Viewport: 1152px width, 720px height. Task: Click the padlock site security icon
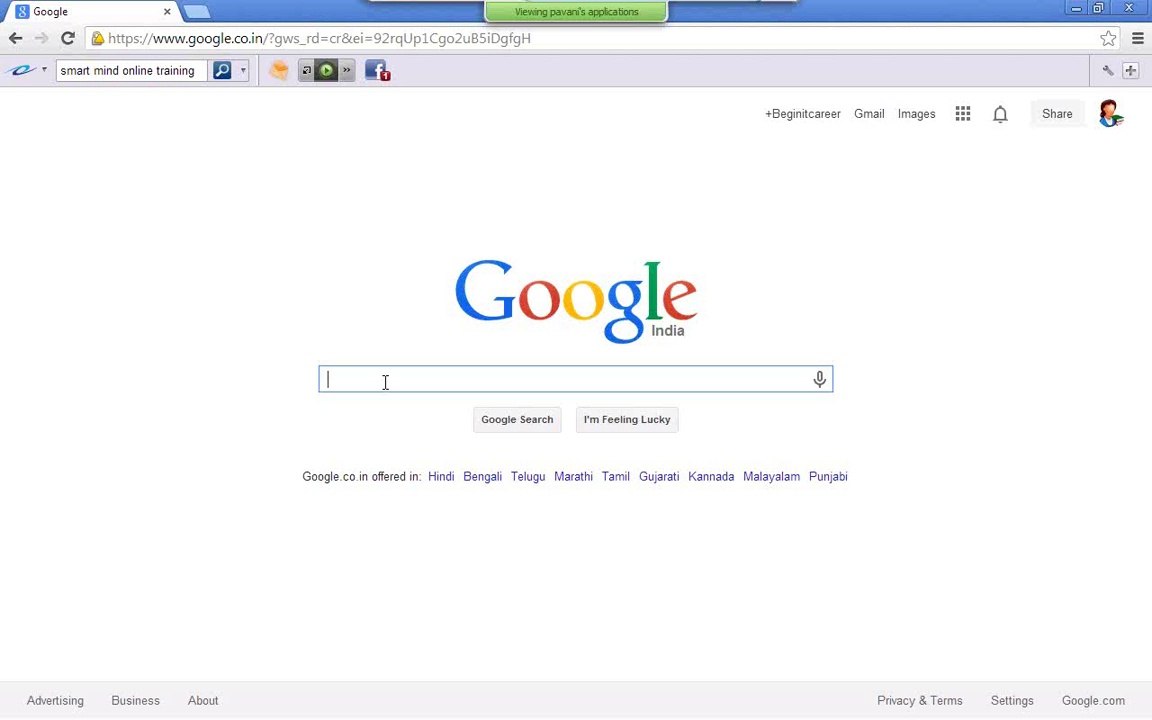97,38
